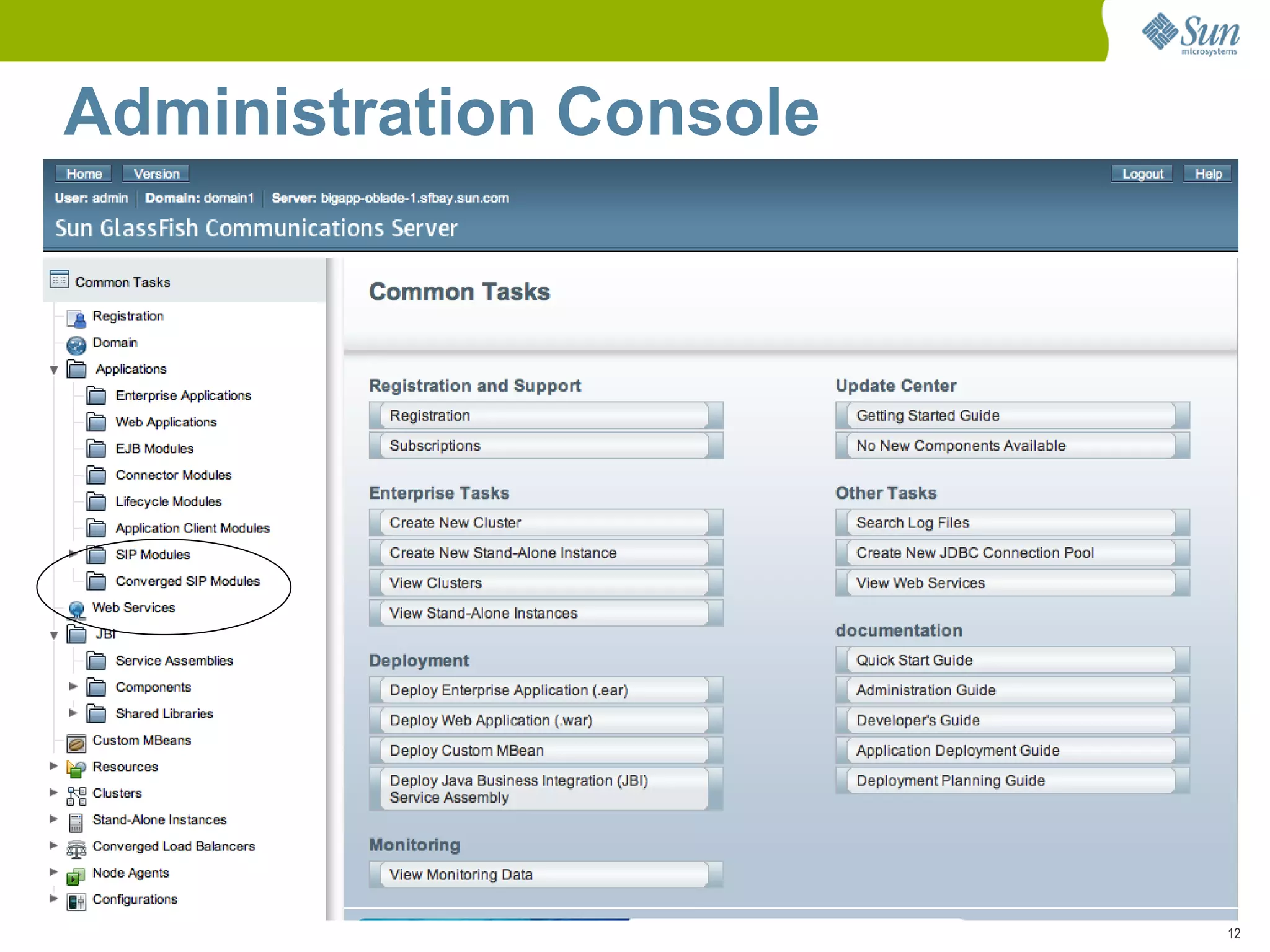The image size is (1270, 952).
Task: Click the Custom MBeans icon
Action: pos(76,742)
